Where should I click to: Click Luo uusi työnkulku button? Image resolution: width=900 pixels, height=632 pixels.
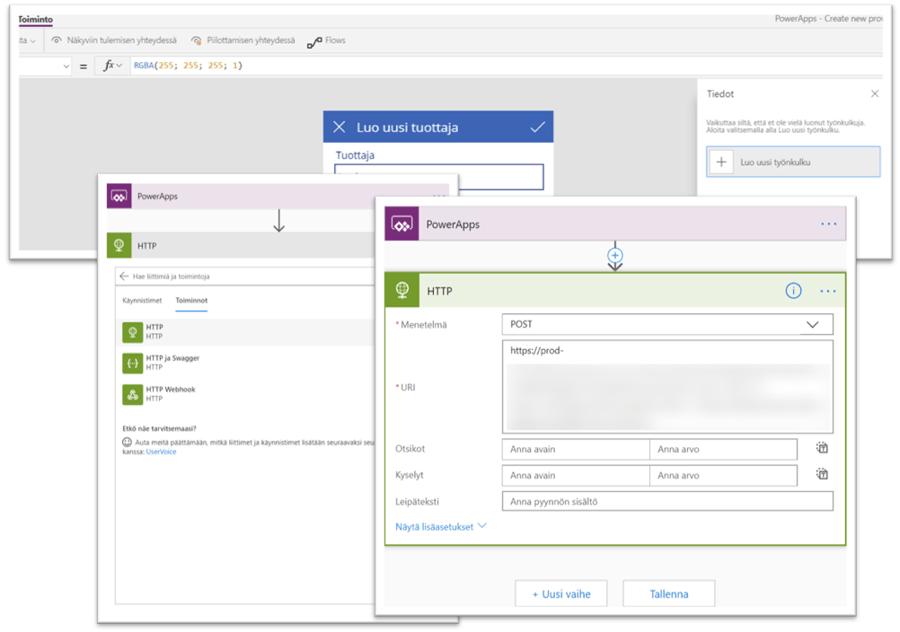tap(793, 162)
